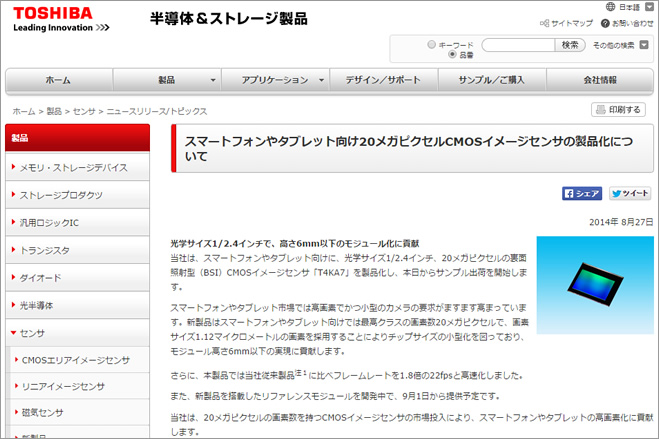Click the ホーム breadcrumb link
This screenshot has height=439, width=659.
(x=24, y=111)
